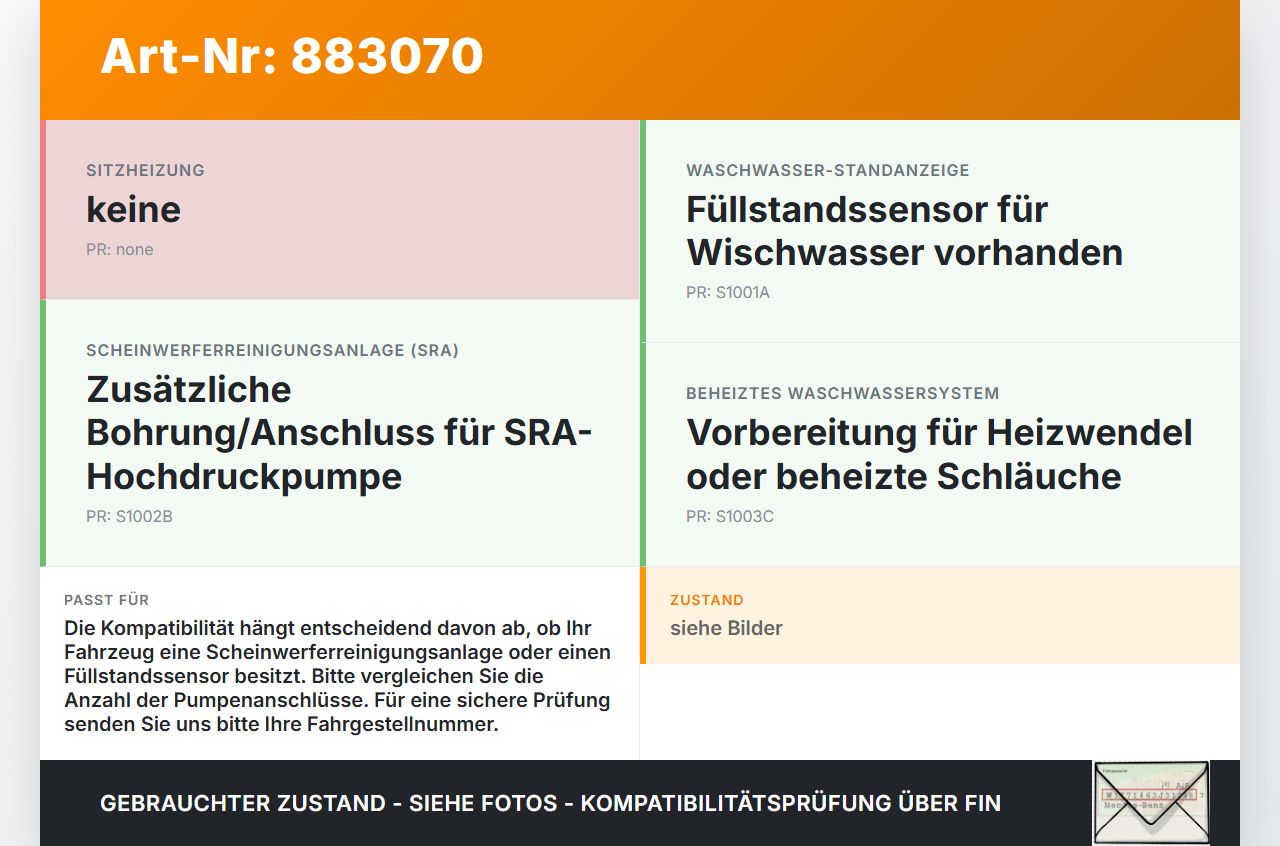This screenshot has height=846, width=1280.
Task: Click the envelope FIN thumbnail icon
Action: (x=1151, y=802)
